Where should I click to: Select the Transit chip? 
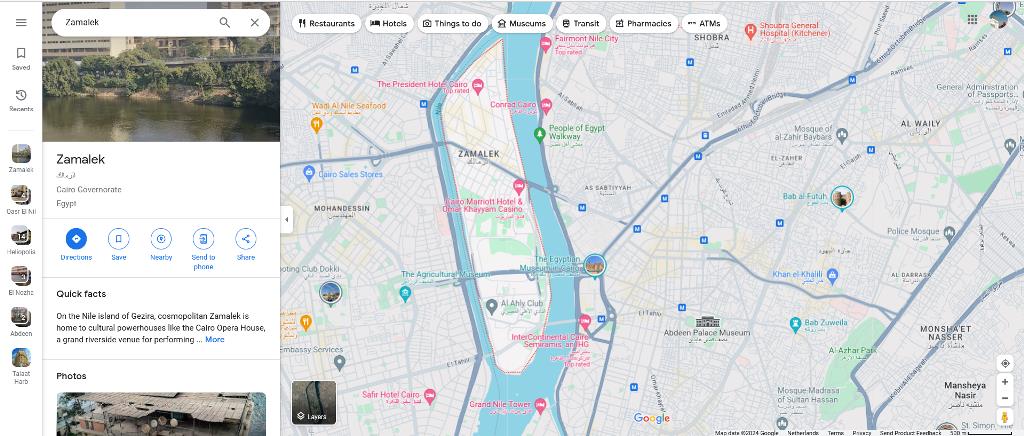pyautogui.click(x=581, y=23)
